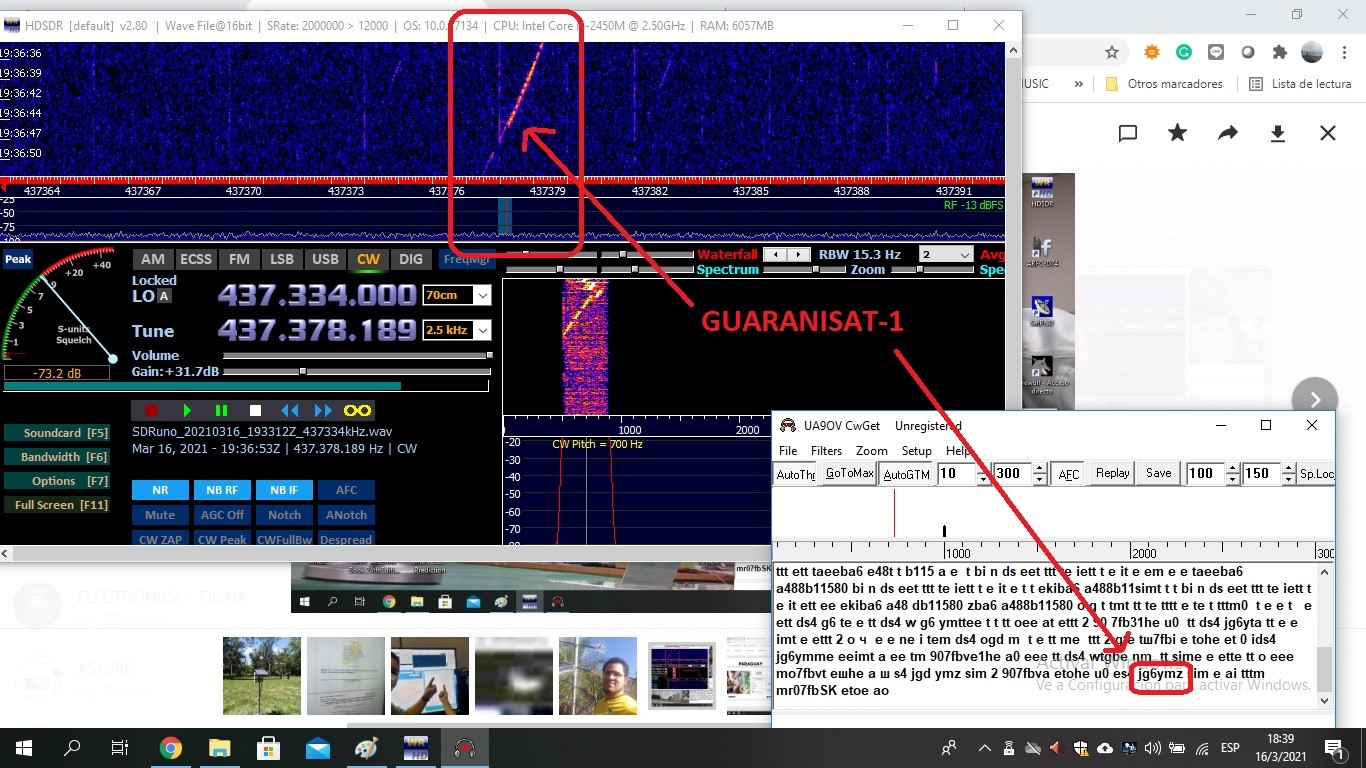Toggle AFC in CwGet toolbar
This screenshot has height=768, width=1366.
pos(1069,474)
